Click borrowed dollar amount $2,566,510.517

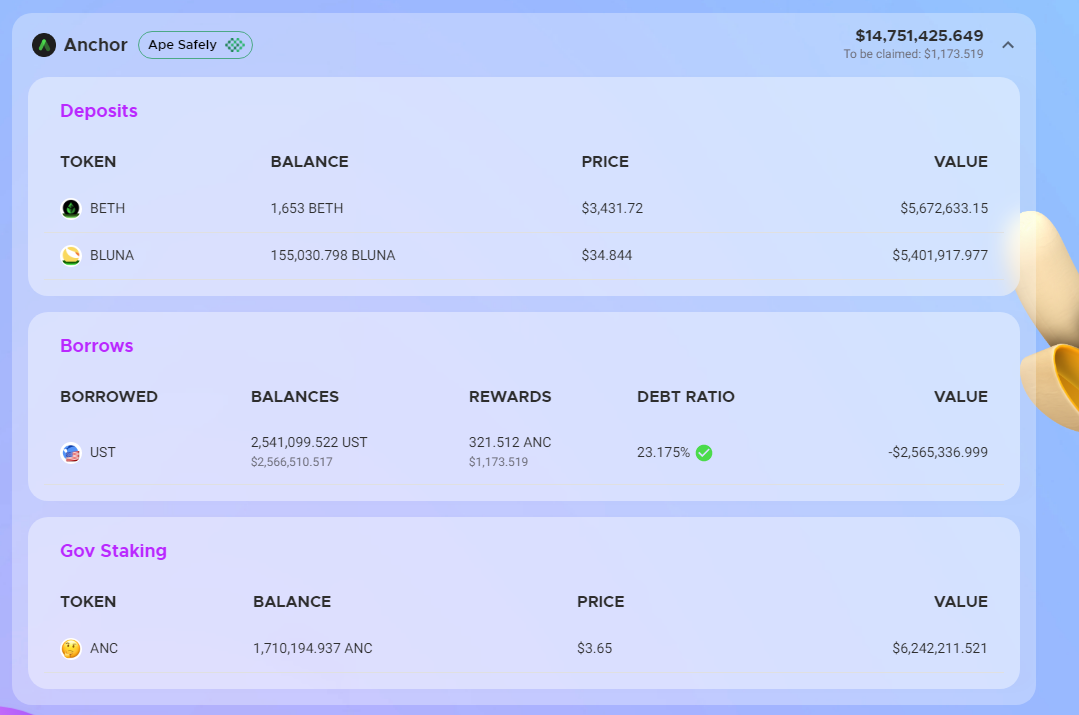pos(292,462)
